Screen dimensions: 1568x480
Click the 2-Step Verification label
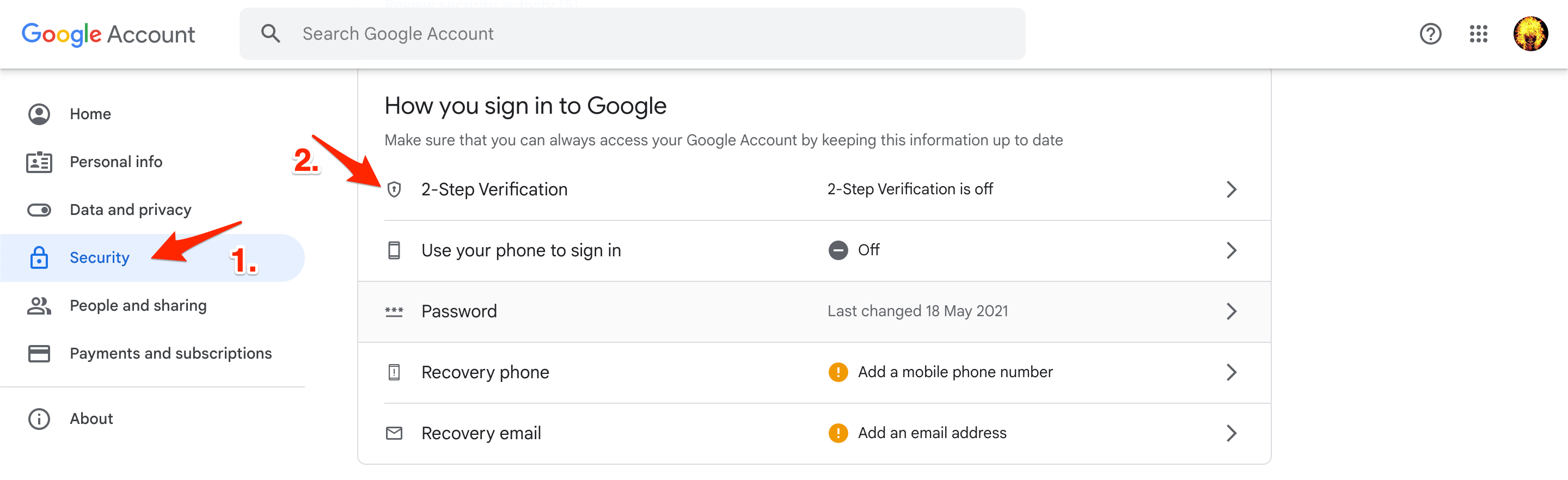click(494, 189)
